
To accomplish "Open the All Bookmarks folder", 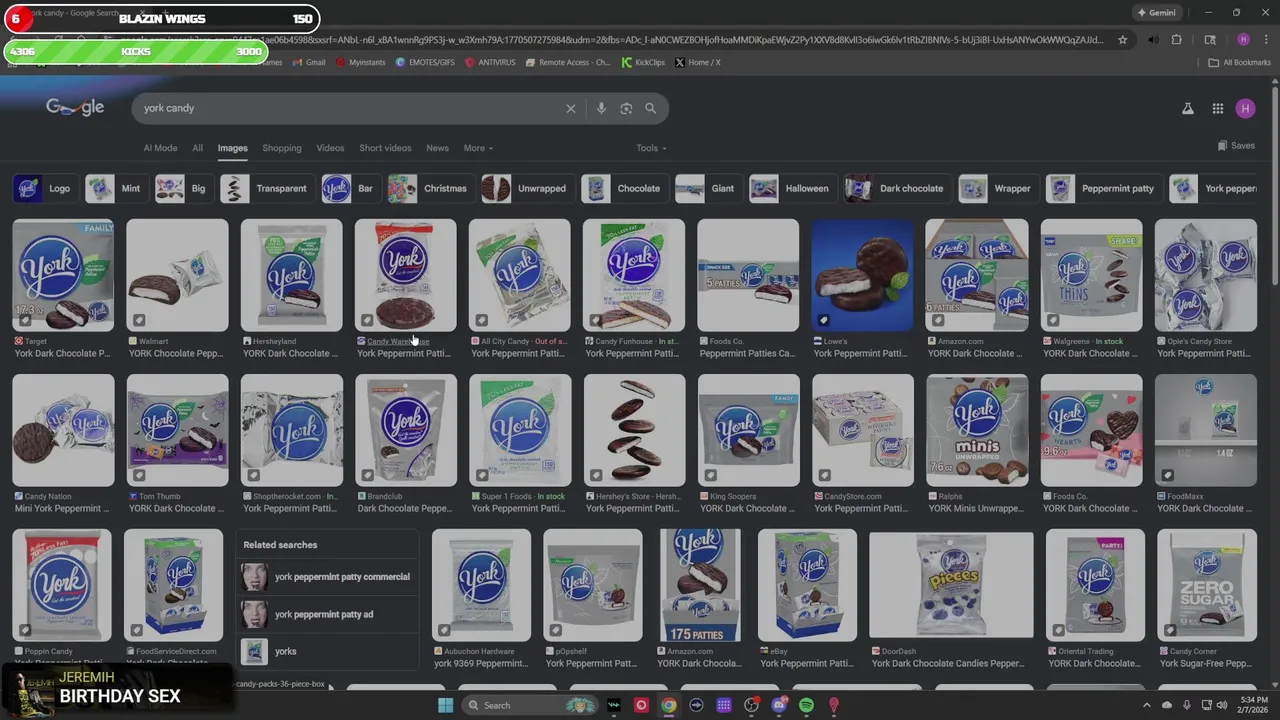I will click(x=1240, y=62).
